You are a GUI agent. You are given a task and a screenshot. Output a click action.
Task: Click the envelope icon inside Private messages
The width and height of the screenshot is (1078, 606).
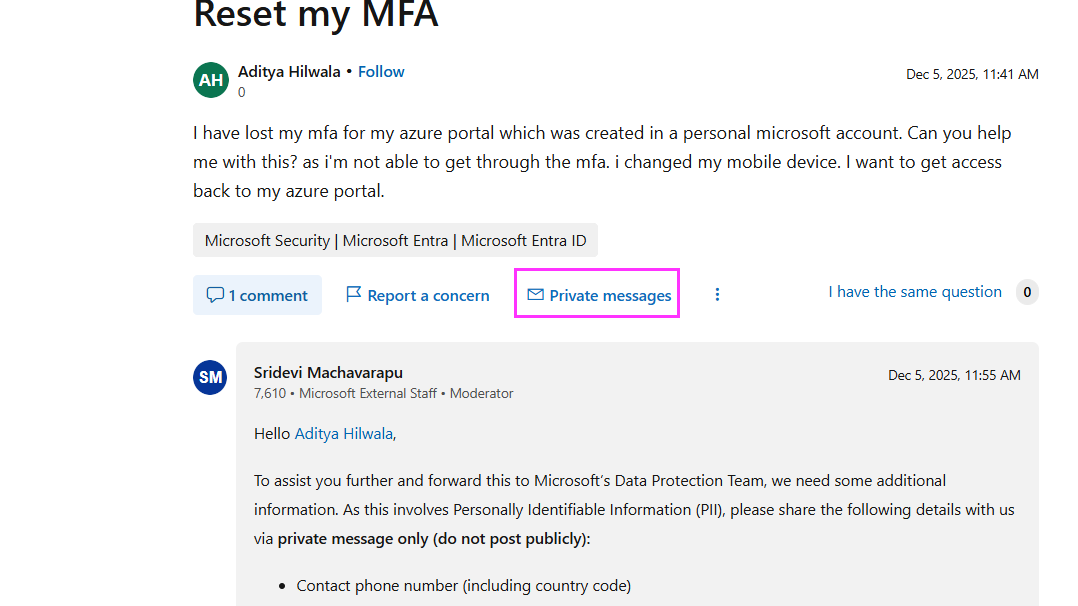pyautogui.click(x=536, y=294)
